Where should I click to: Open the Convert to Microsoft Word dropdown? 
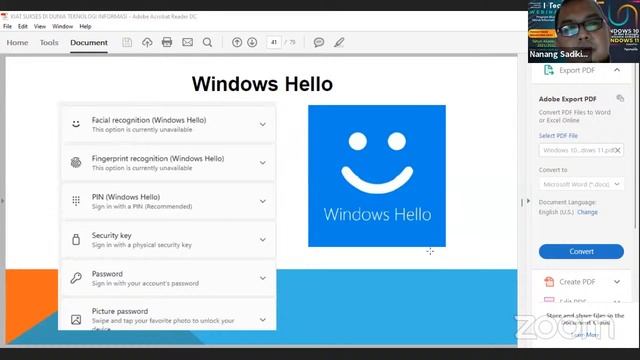click(x=581, y=184)
